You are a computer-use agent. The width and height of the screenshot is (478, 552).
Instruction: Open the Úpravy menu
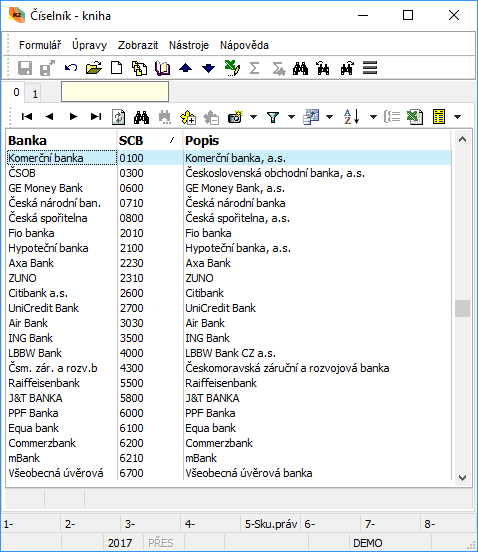89,45
